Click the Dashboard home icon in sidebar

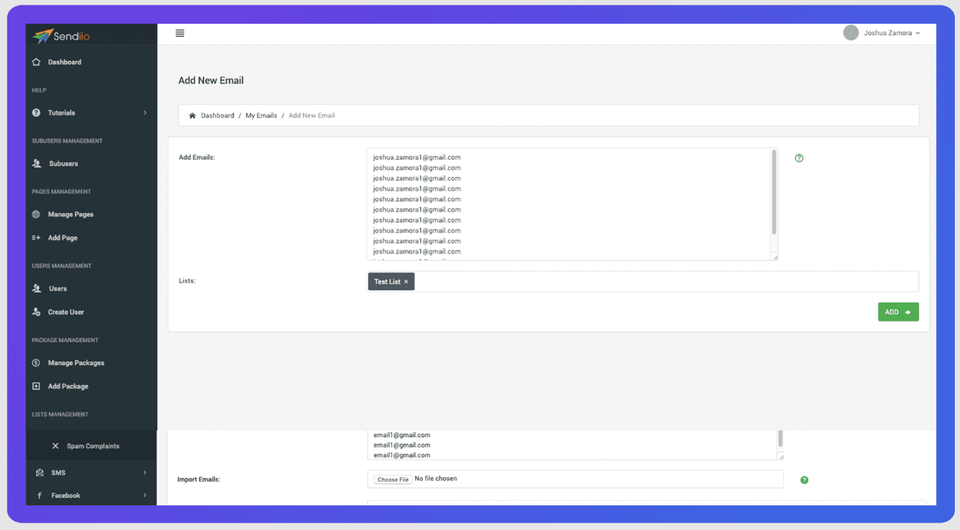point(36,62)
